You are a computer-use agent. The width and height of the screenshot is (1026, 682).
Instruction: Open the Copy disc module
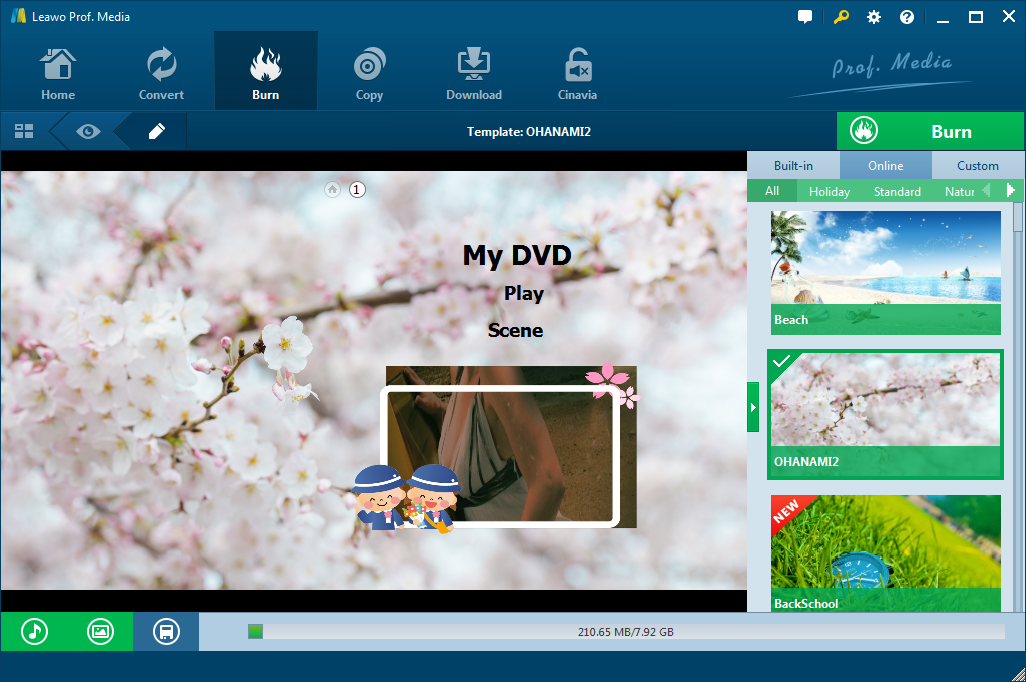(x=369, y=74)
